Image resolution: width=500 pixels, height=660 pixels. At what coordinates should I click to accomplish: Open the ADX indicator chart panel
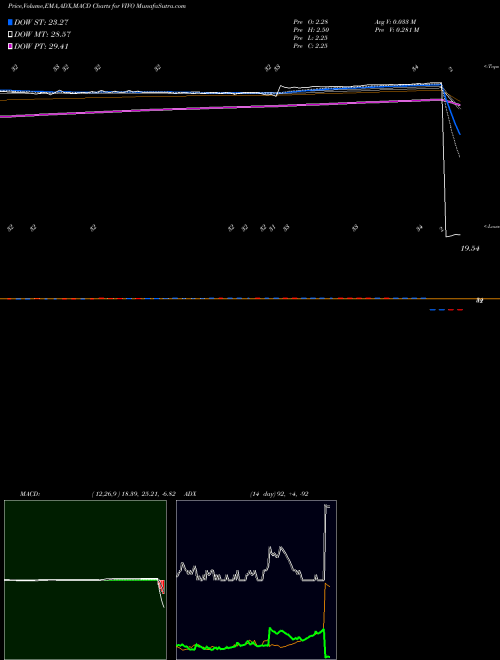pos(256,580)
